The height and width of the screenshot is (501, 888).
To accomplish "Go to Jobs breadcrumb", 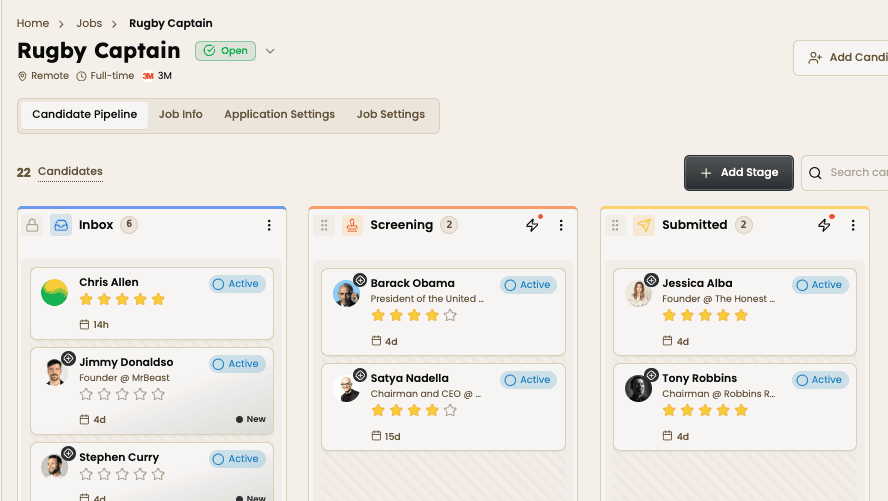I will click(x=89, y=23).
